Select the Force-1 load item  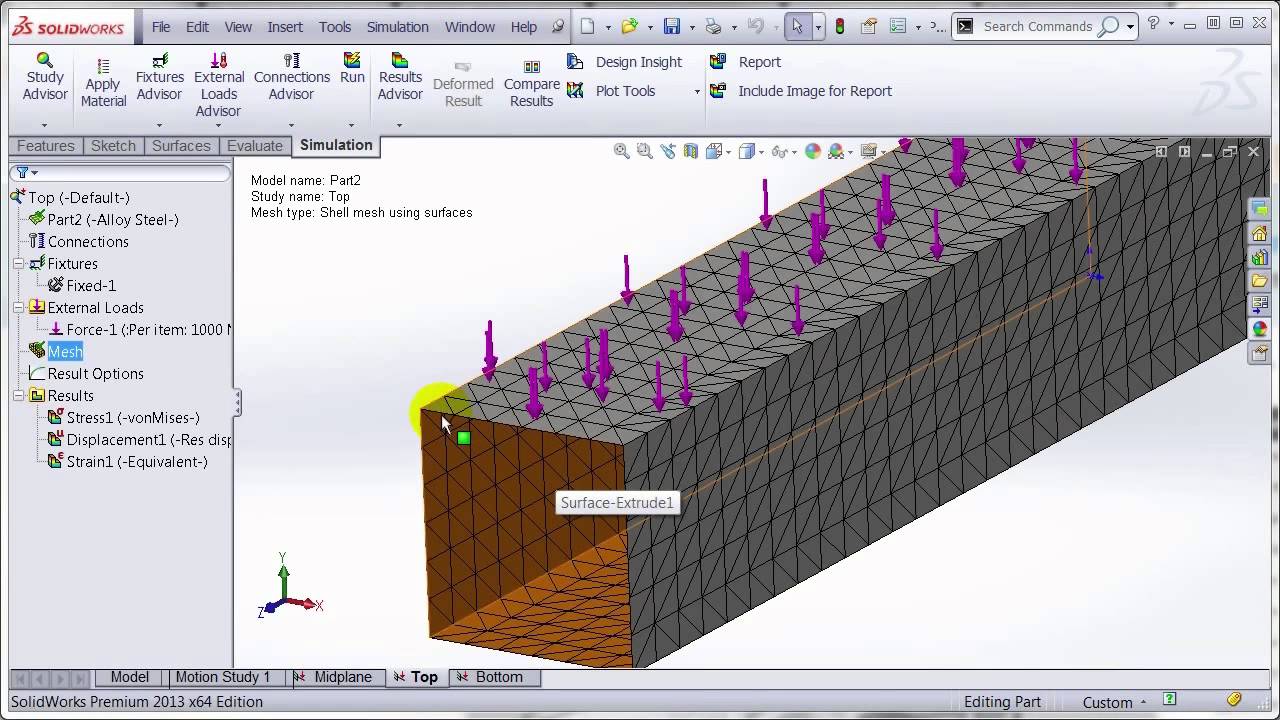click(140, 330)
